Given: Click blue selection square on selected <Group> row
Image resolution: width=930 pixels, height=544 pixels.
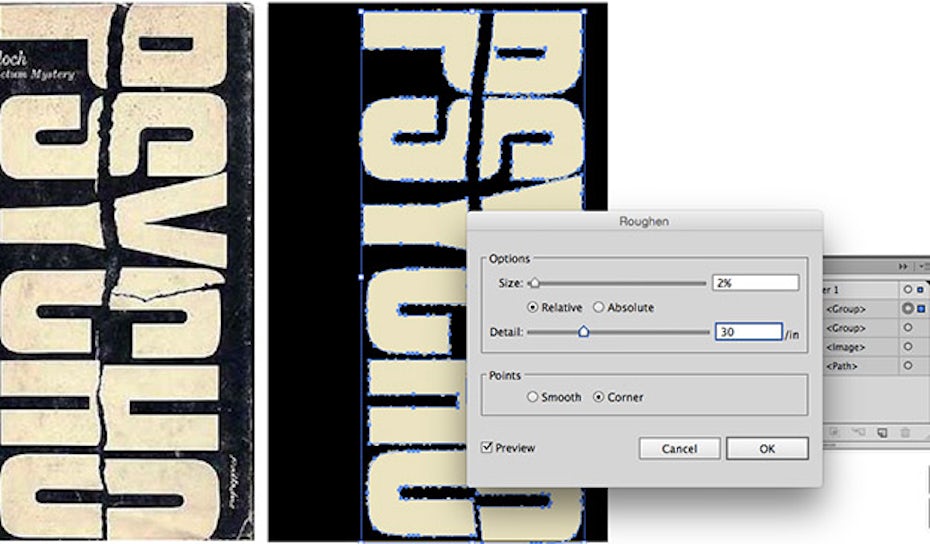Looking at the screenshot, I should click(x=921, y=308).
